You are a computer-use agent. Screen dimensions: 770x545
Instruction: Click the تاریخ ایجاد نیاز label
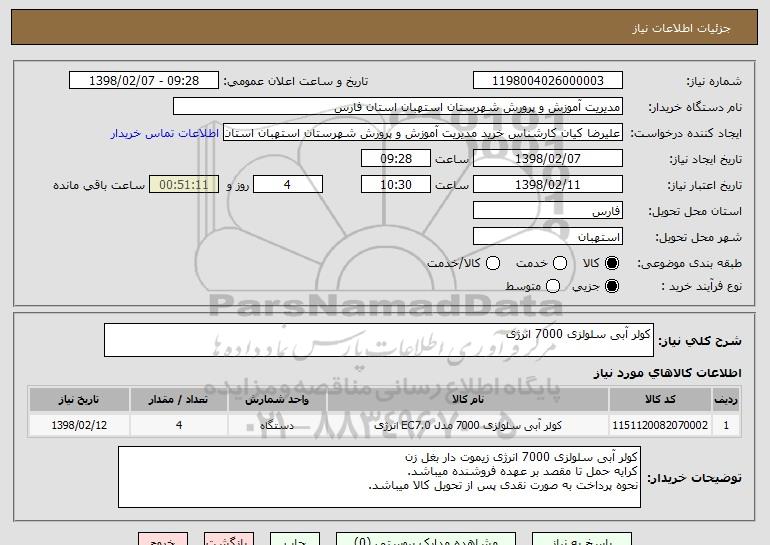[706, 159]
